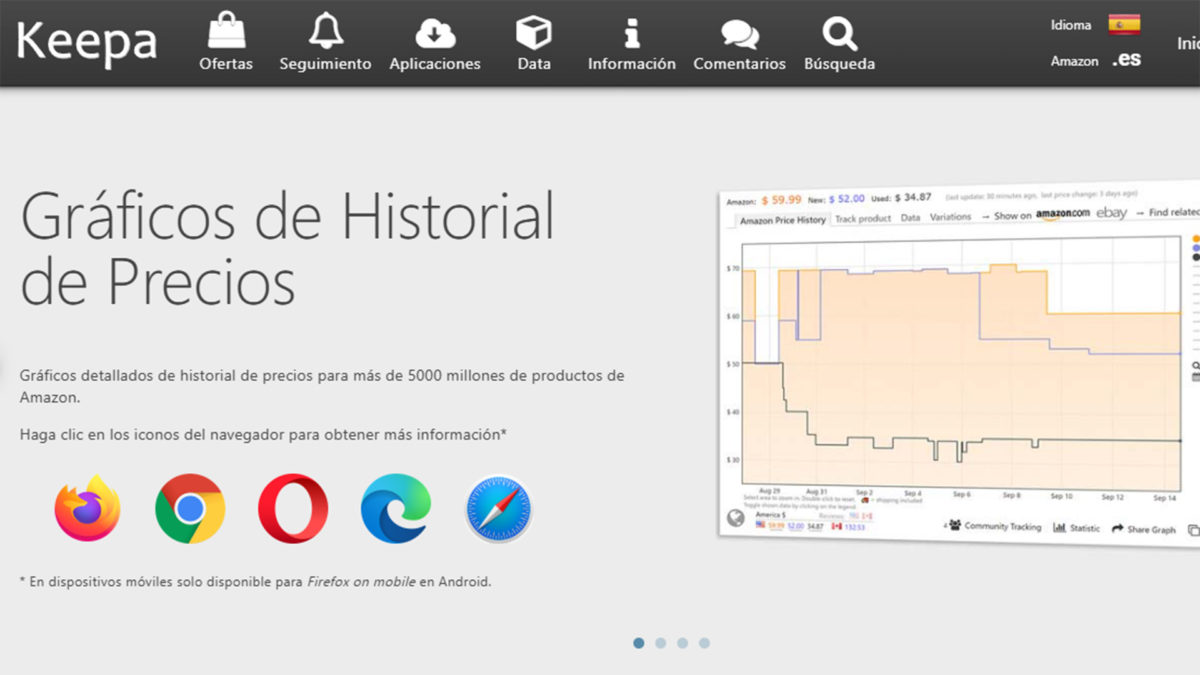Open Aplicaciones cloud download icon

tap(435, 32)
